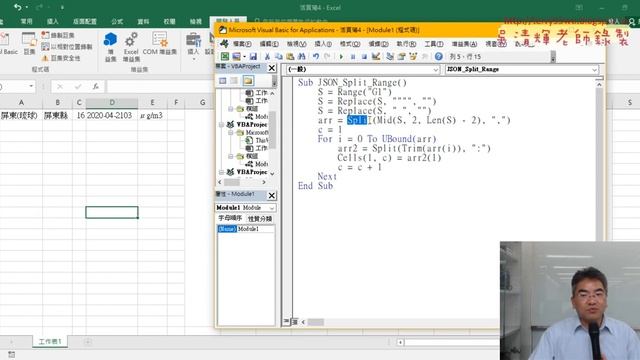Open the VBA 編輯(E) menu
The image size is (640, 360).
pos(269,44)
